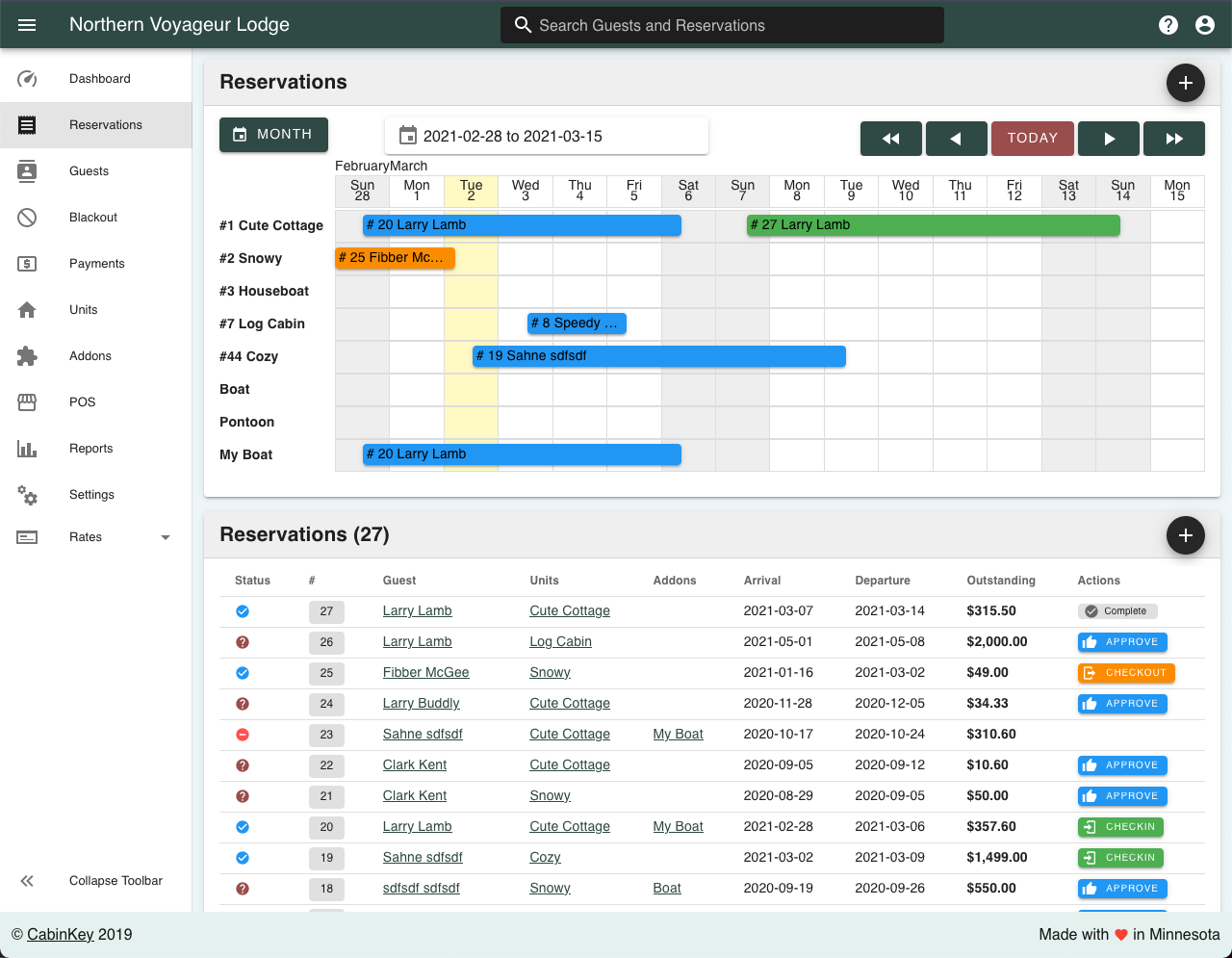1232x958 pixels.
Task: Click the search guests and reservations field
Action: (x=722, y=25)
